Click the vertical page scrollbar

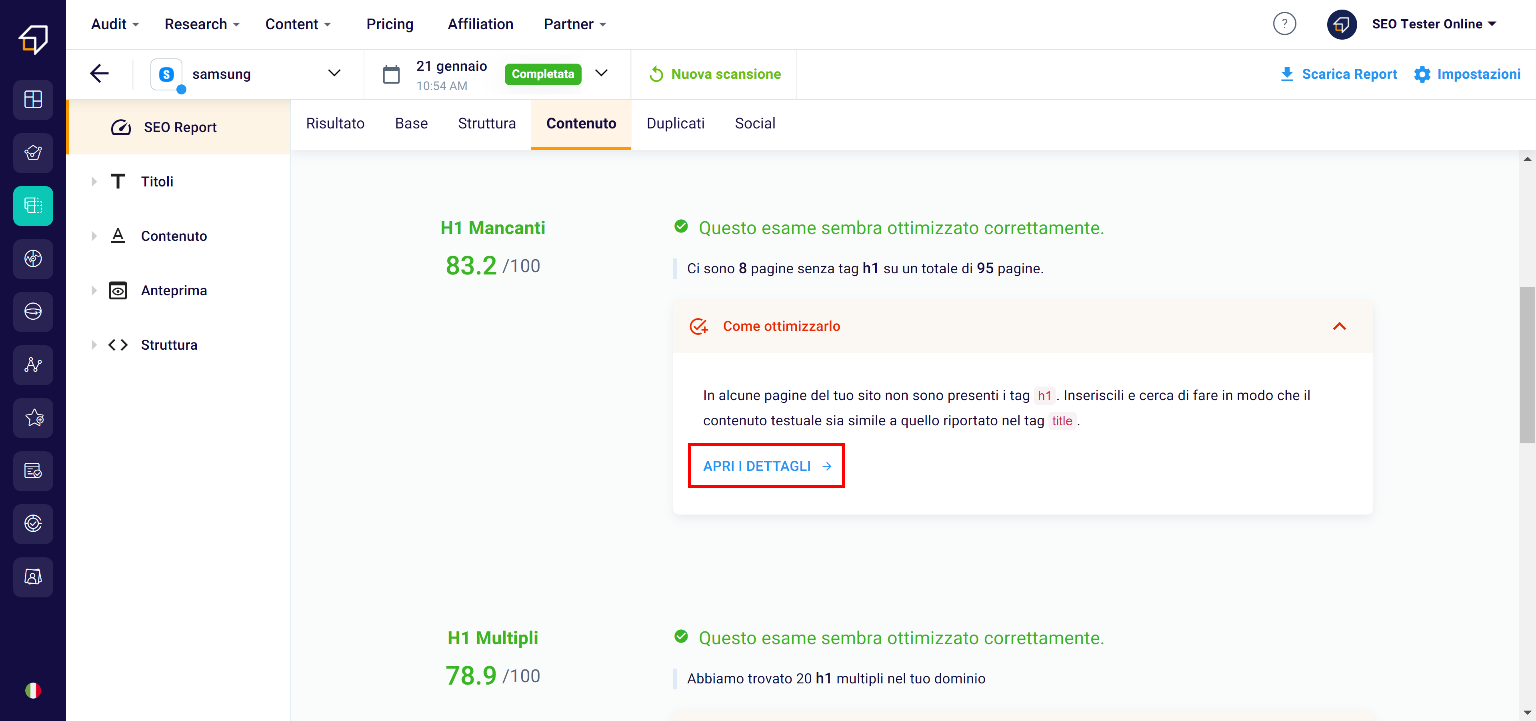pyautogui.click(x=1527, y=365)
